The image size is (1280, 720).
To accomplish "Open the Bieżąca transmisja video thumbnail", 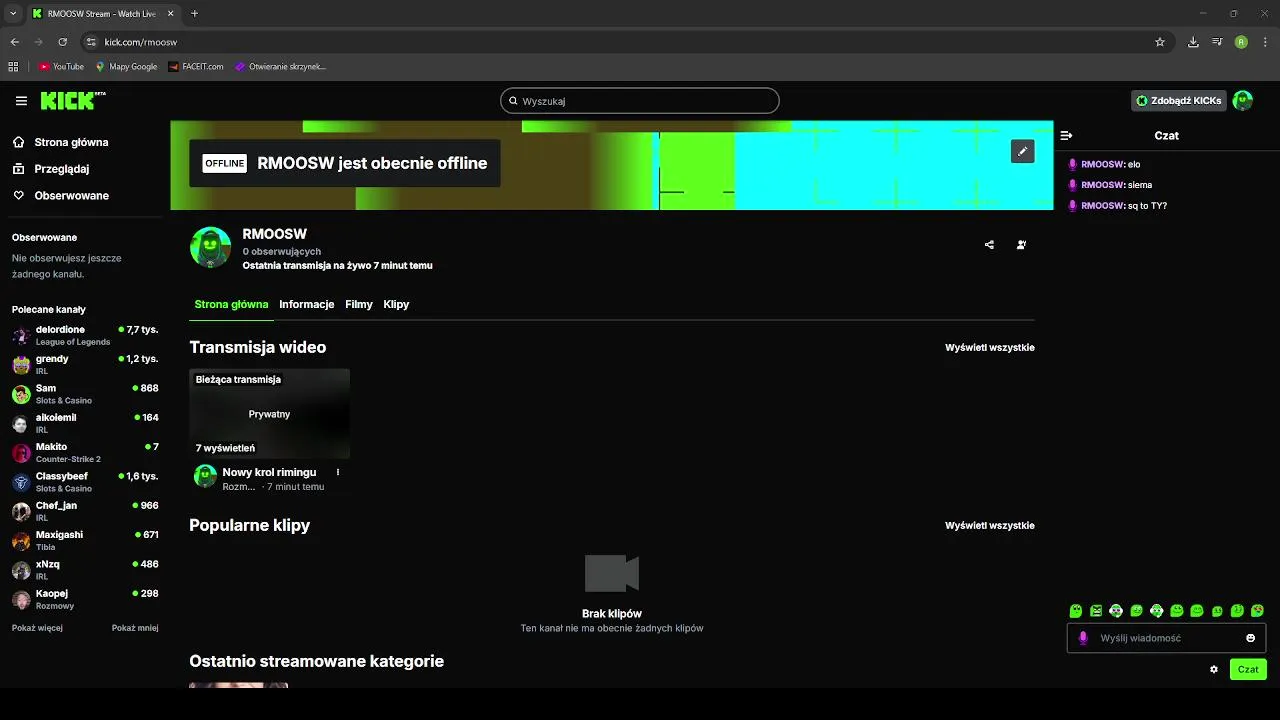I will 270,414.
